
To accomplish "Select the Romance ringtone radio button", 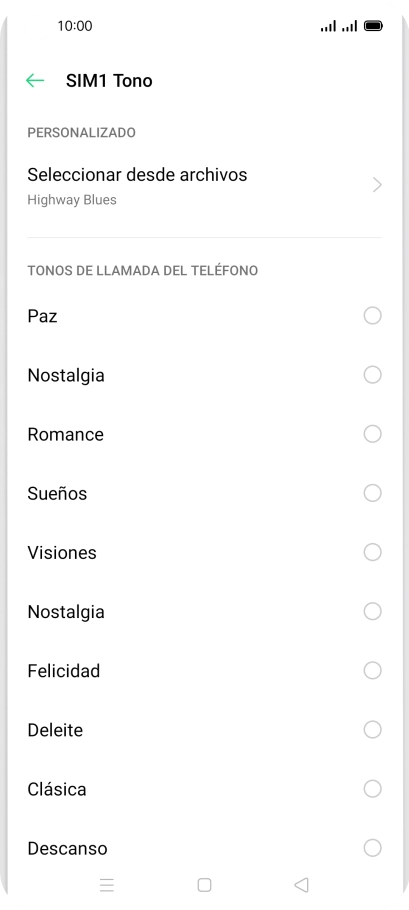I will [x=372, y=434].
